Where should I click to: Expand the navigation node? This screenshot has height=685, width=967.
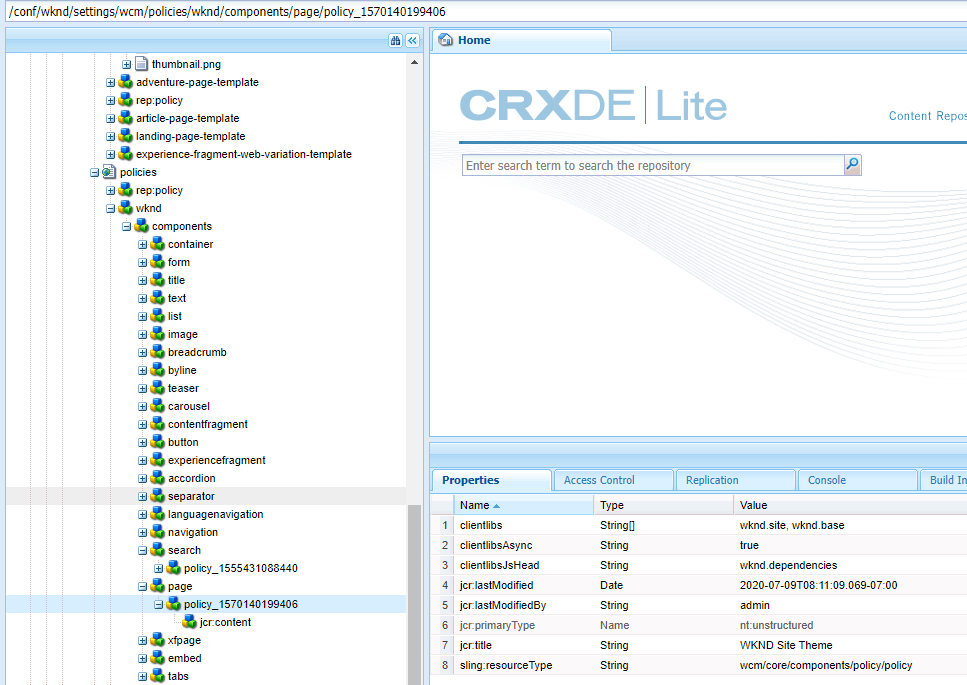click(142, 533)
